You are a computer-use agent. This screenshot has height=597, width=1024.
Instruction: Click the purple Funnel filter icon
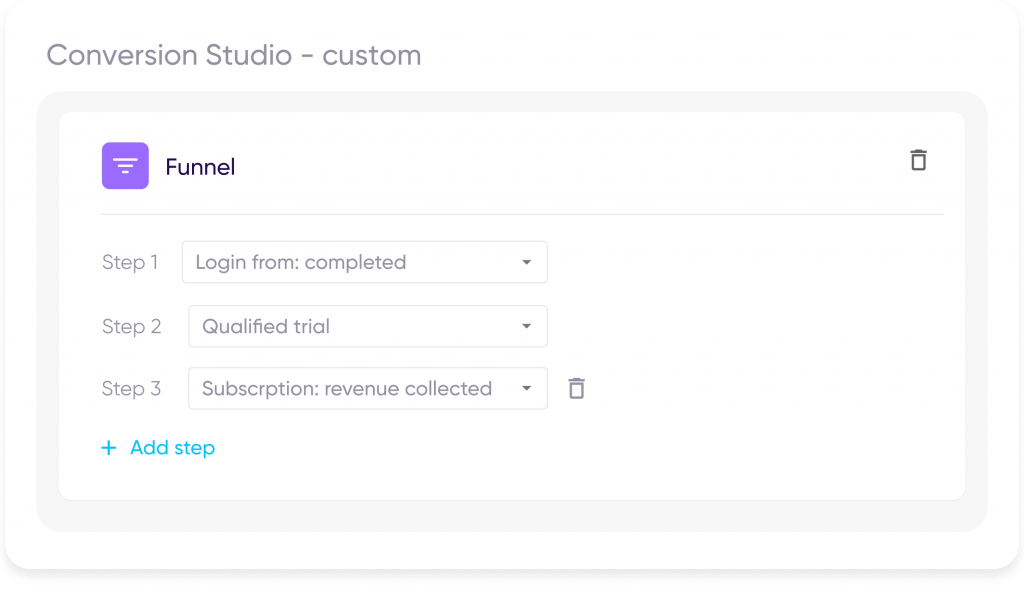tap(125, 166)
